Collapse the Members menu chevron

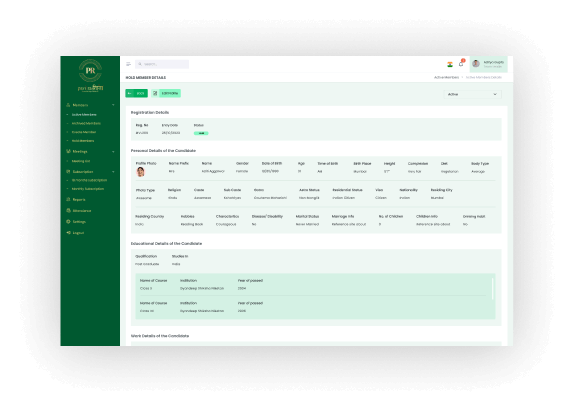[113, 105]
